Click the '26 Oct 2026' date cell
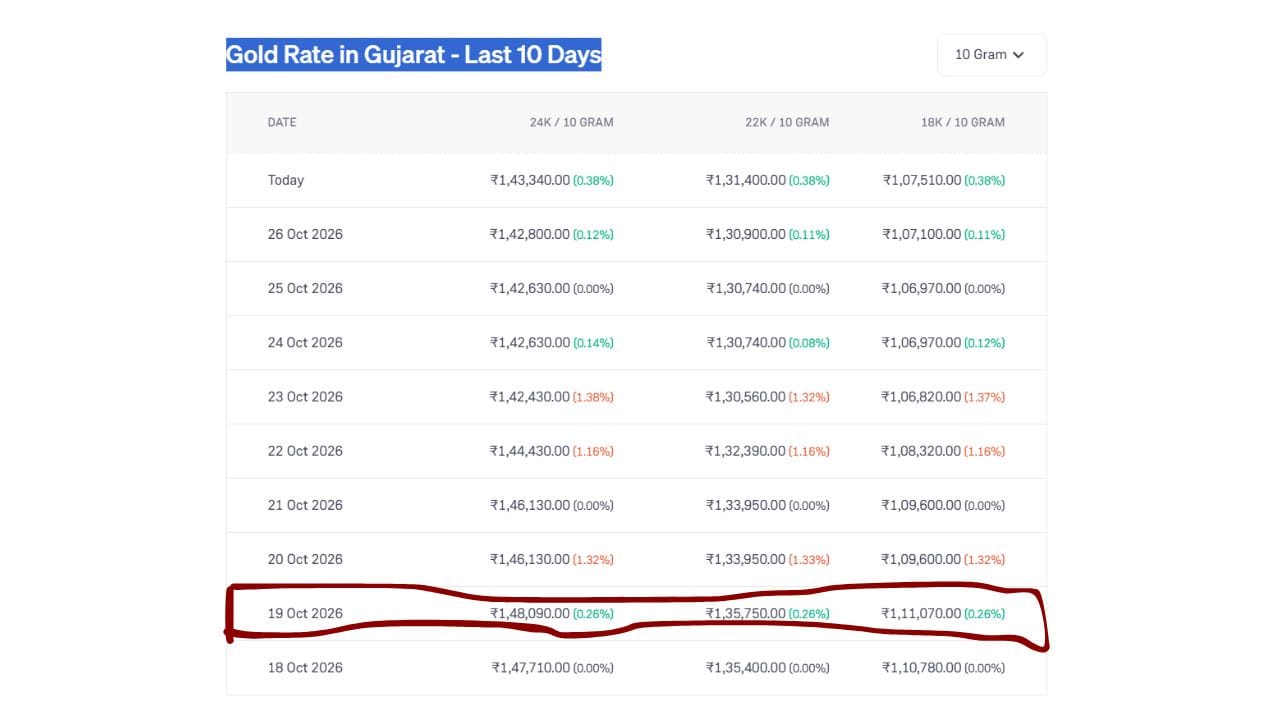The image size is (1280, 720). click(x=305, y=234)
